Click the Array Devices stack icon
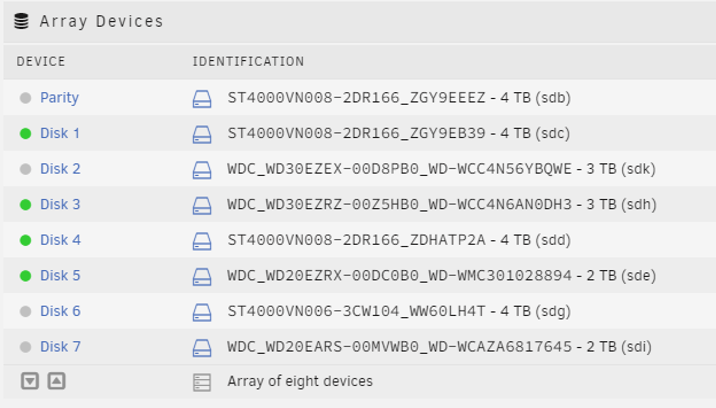 [21, 21]
